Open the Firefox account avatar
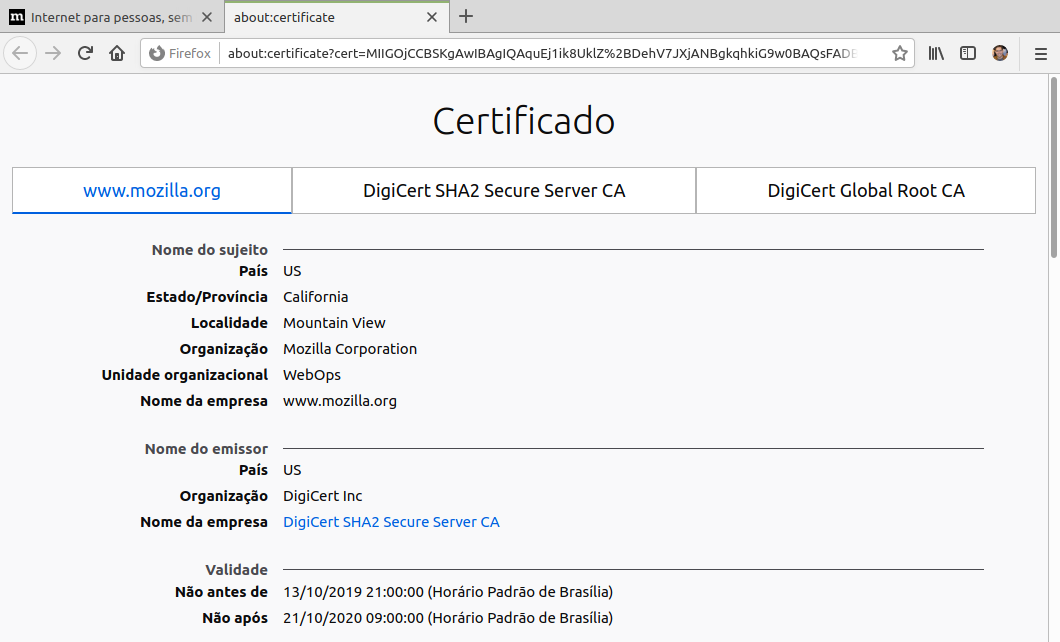This screenshot has width=1060, height=642. coord(1001,53)
